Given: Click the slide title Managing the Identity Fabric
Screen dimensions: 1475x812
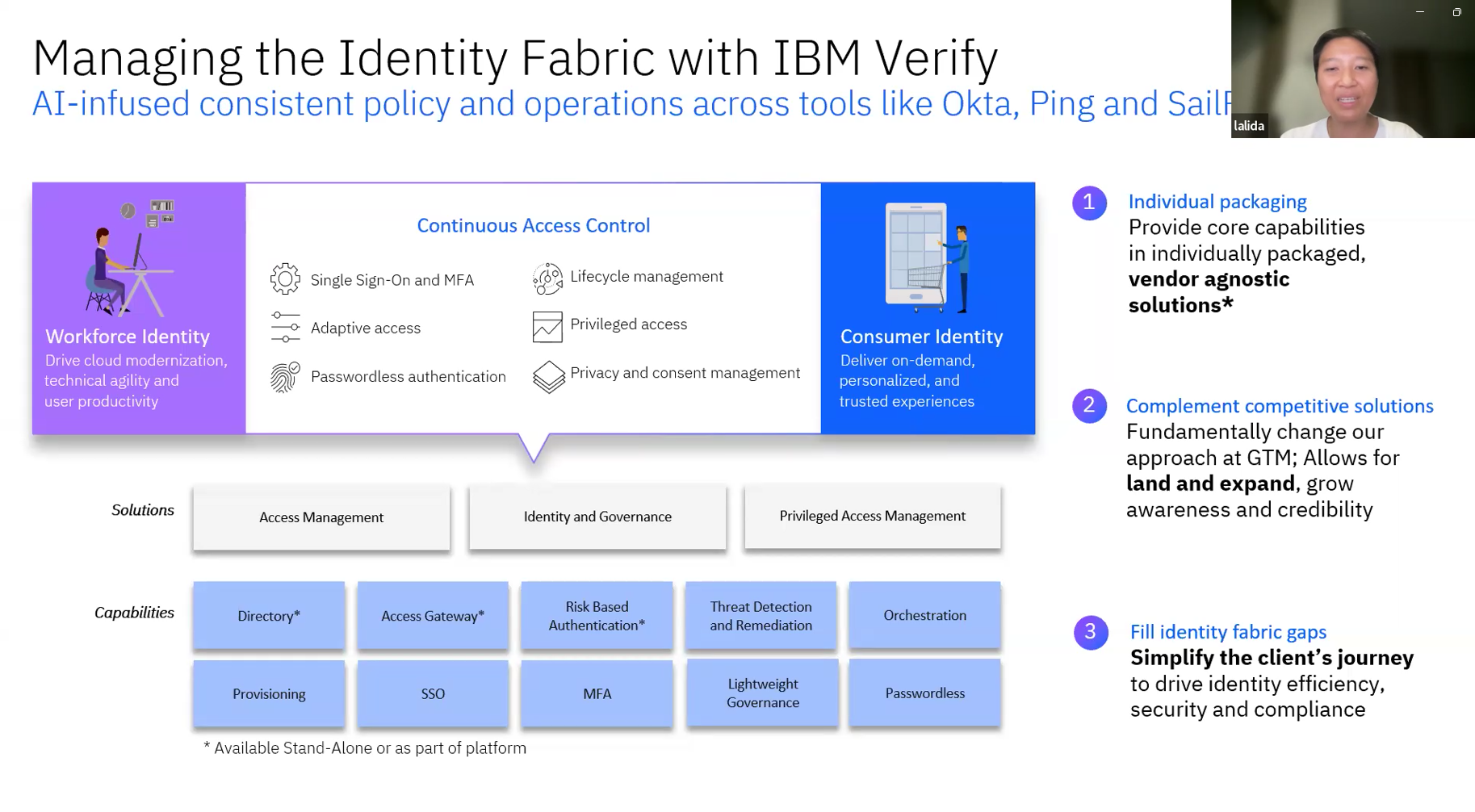Looking at the screenshot, I should 515,58.
